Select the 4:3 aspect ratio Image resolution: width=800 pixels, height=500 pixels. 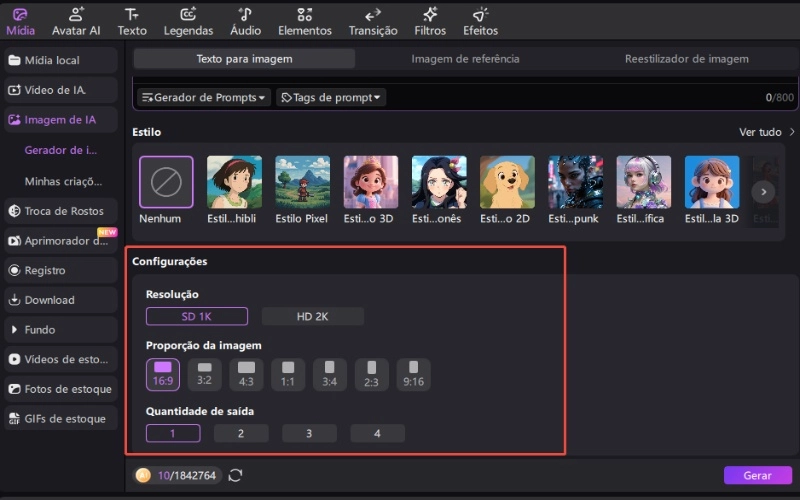click(246, 374)
